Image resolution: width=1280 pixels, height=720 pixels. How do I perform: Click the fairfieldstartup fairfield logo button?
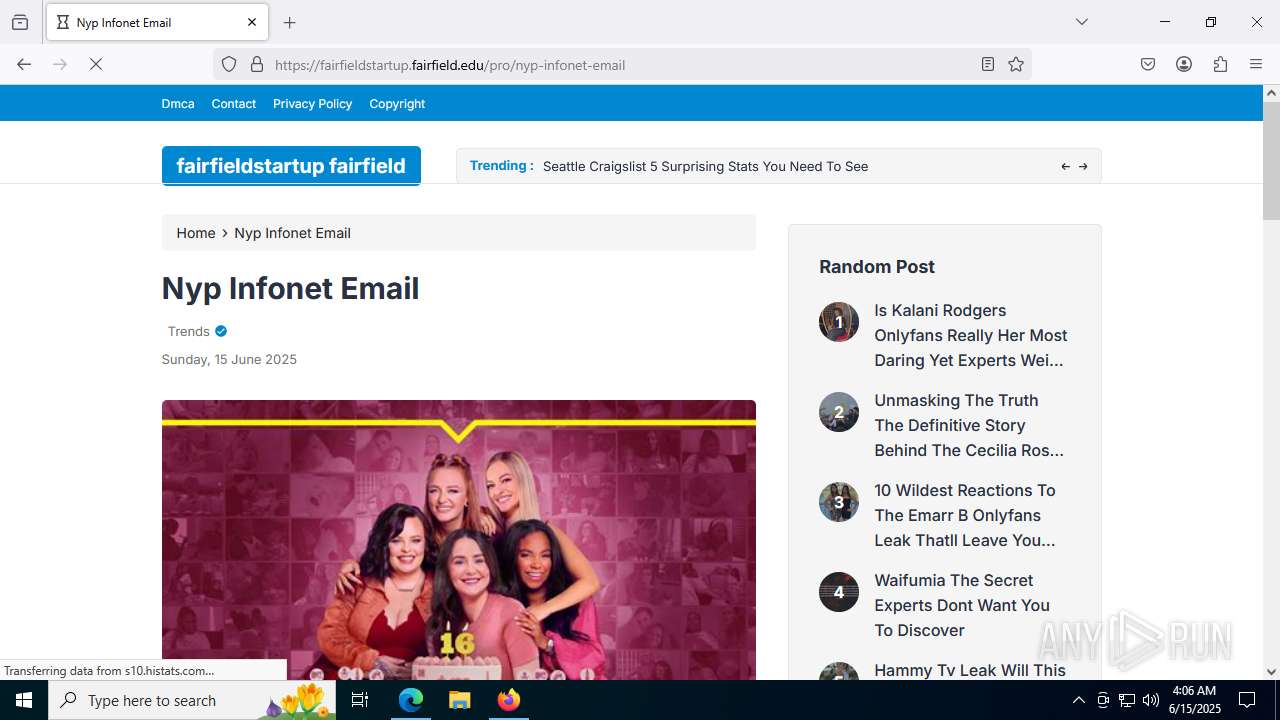coord(291,166)
